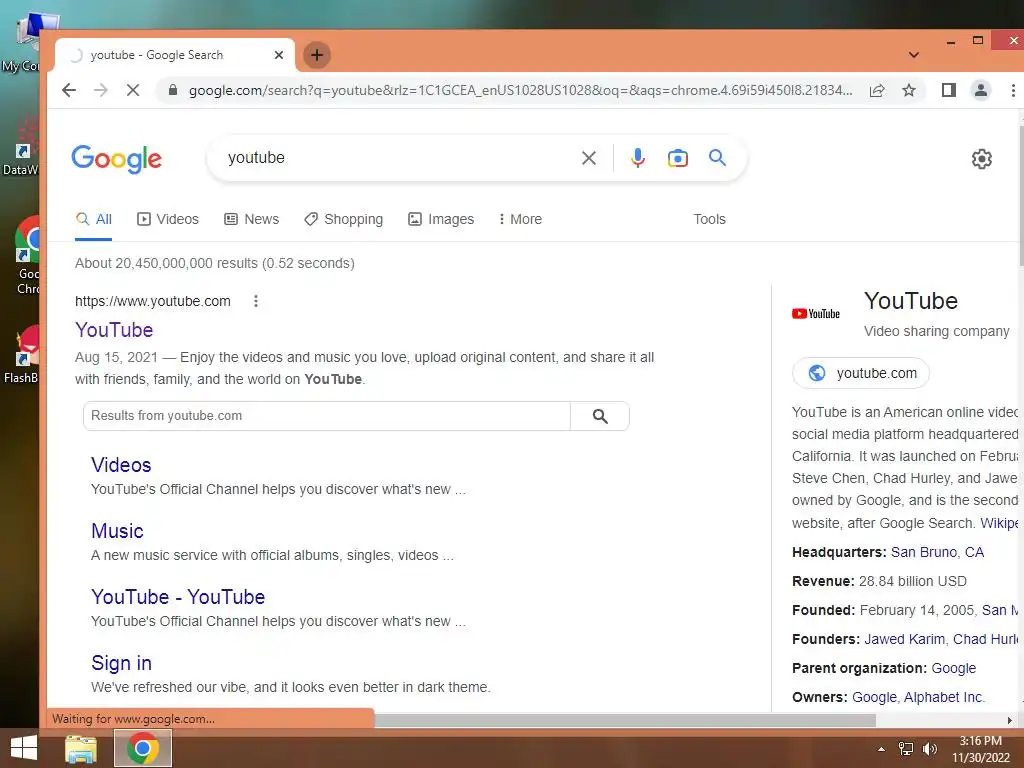Switch to News results tab
This screenshot has width=1024, height=768.
coord(251,219)
